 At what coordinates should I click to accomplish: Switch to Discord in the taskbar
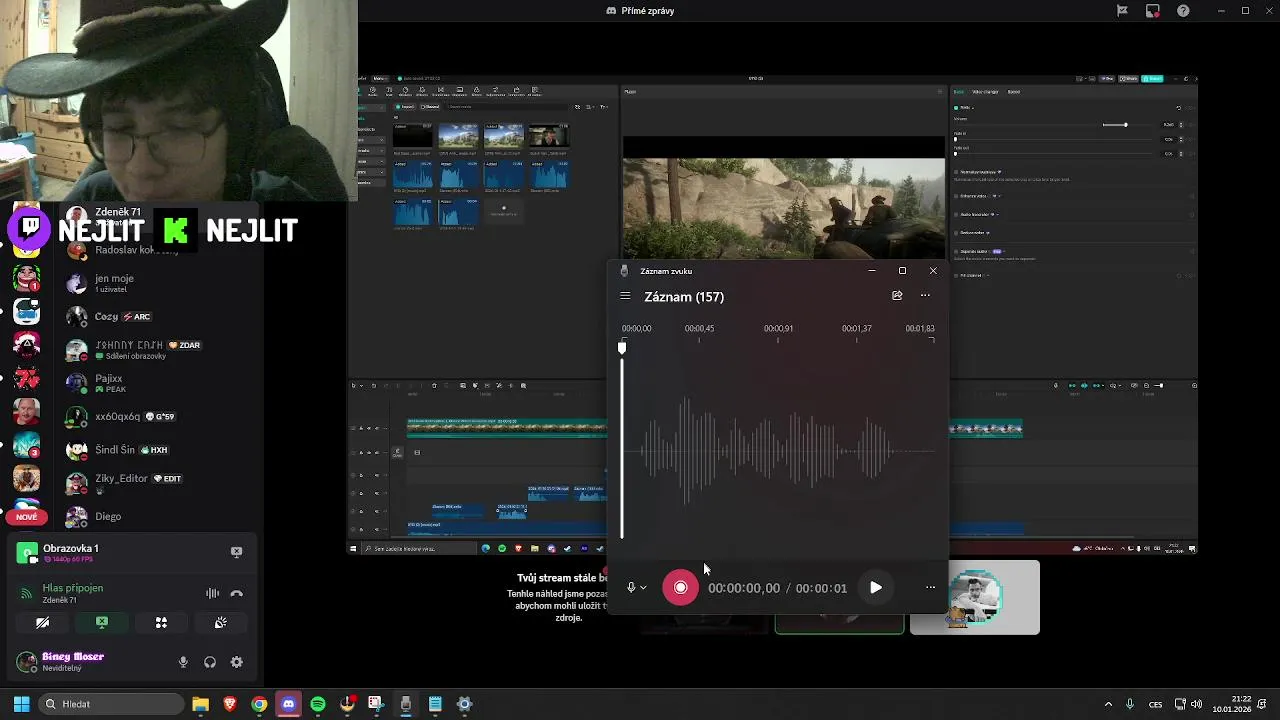[288, 704]
